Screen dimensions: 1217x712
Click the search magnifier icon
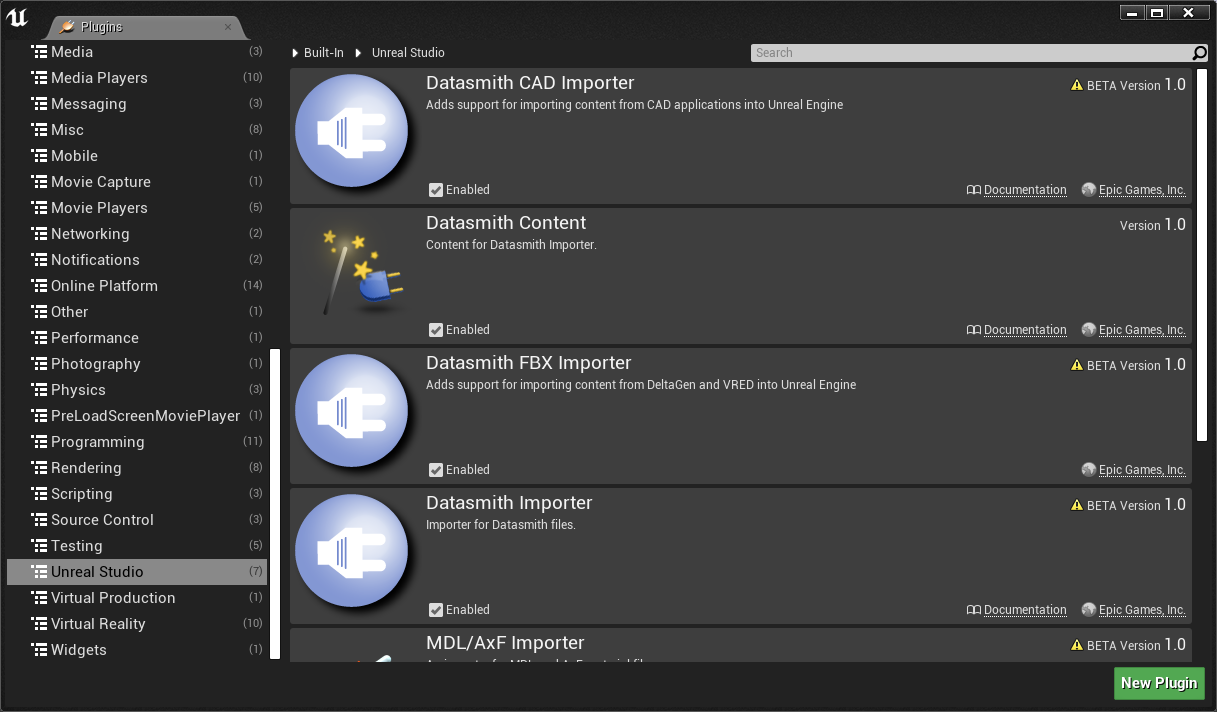point(1199,53)
